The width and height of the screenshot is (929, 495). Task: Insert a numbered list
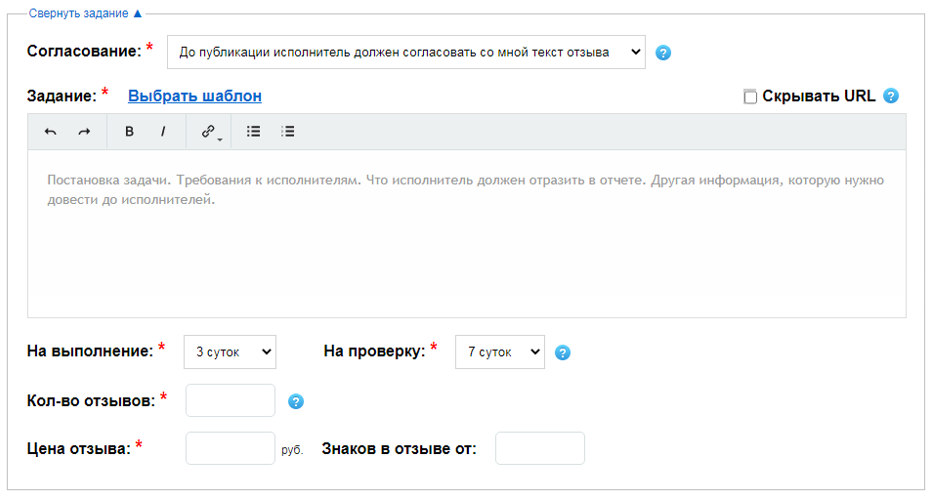coord(288,132)
